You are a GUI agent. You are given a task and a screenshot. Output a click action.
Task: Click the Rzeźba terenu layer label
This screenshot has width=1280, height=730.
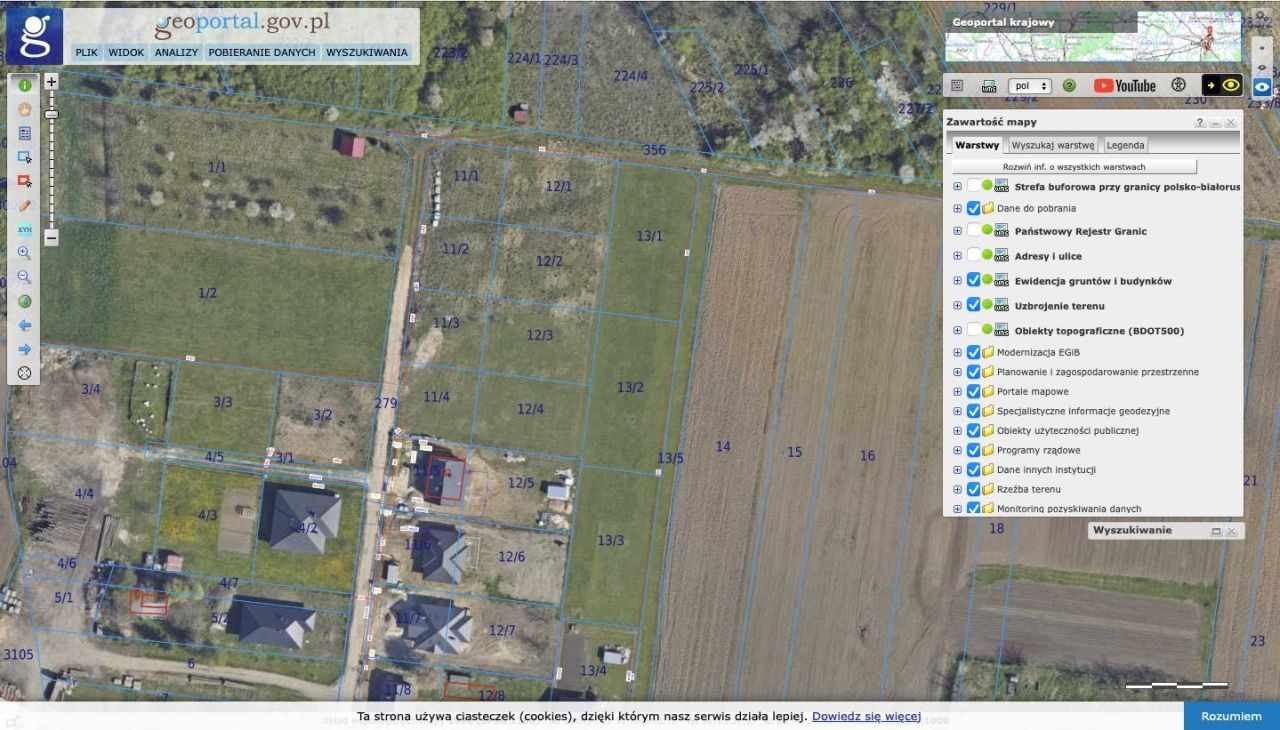click(1029, 489)
